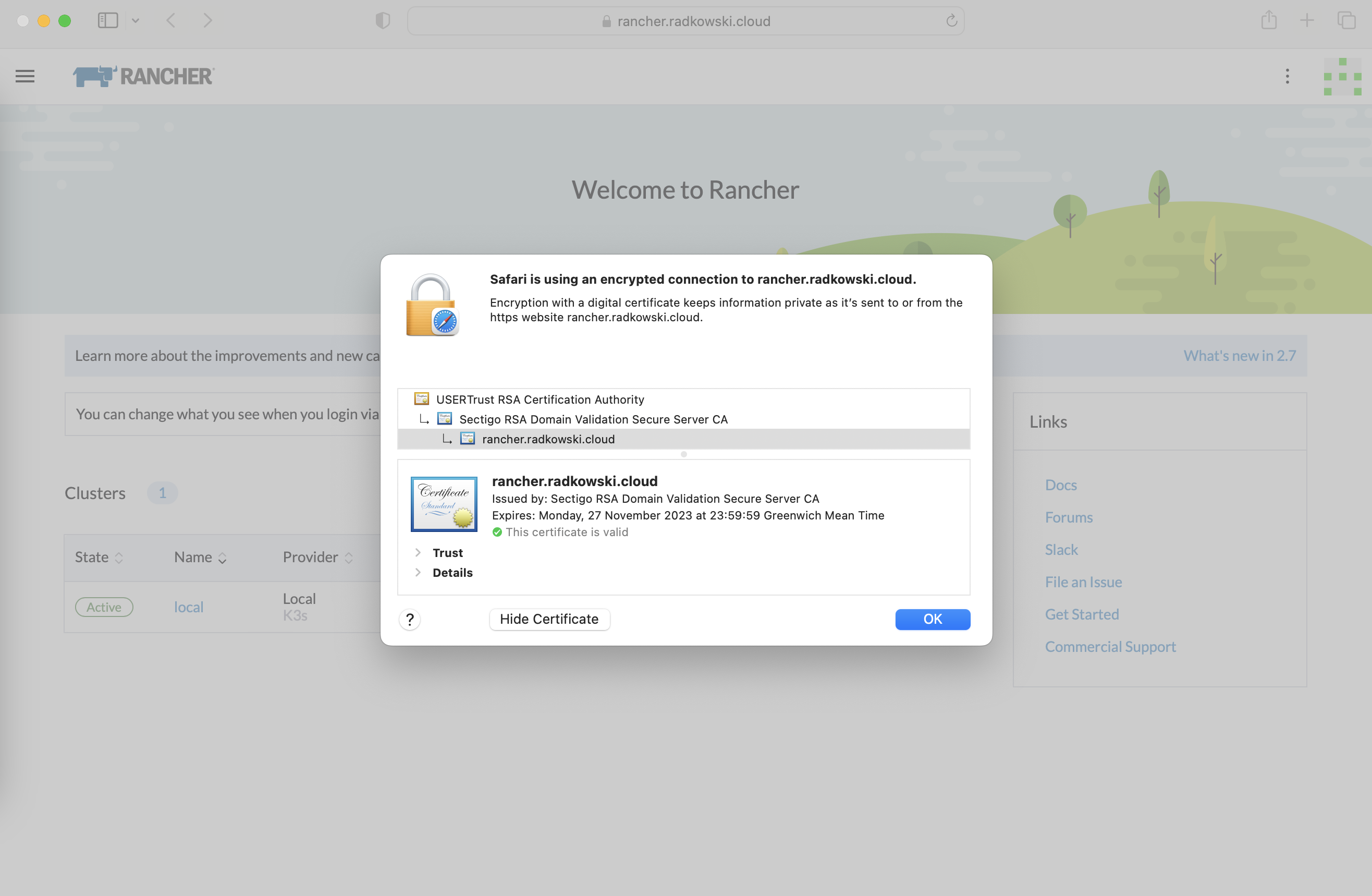Reload the page with refresh icon
This screenshot has height=896, width=1372.
[951, 21]
